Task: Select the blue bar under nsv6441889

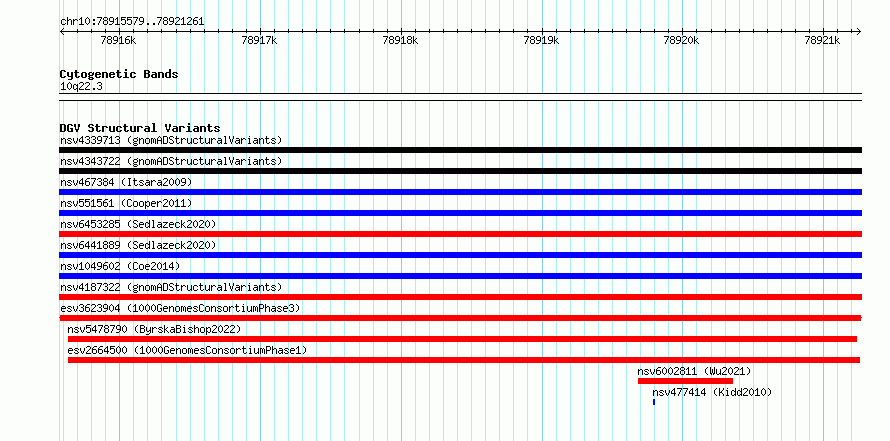Action: pyautogui.click(x=460, y=255)
